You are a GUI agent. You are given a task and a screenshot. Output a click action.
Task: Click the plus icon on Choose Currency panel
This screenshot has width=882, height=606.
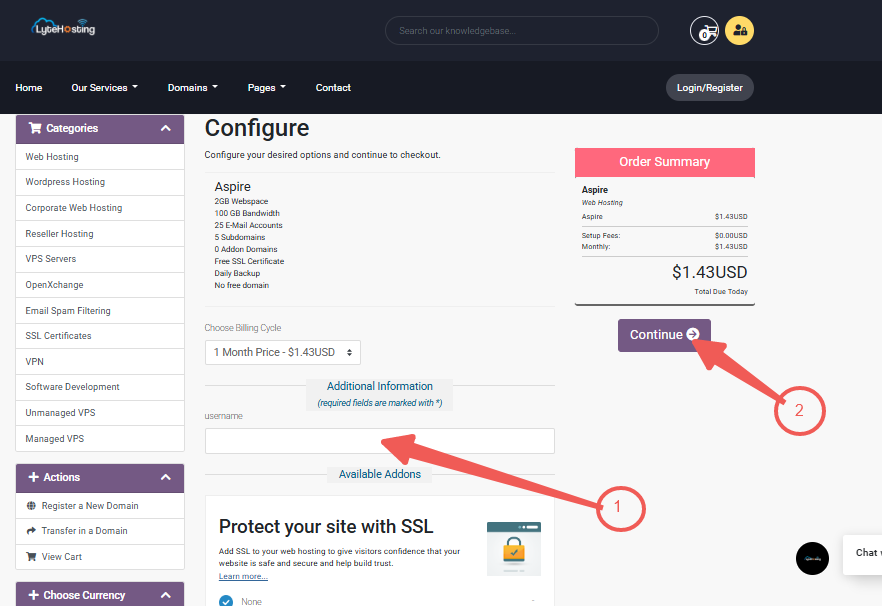pyautogui.click(x=34, y=595)
